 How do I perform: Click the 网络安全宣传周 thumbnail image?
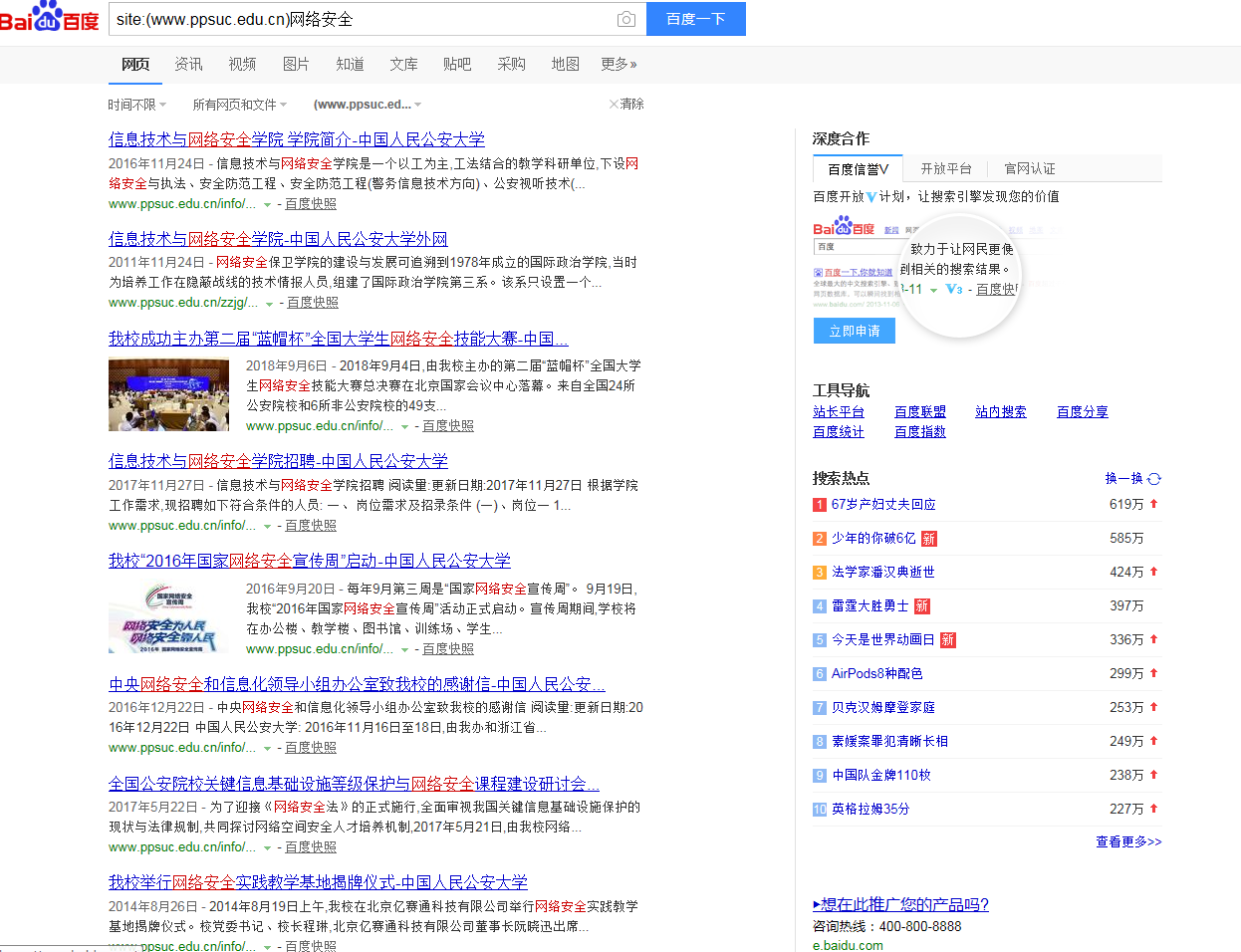click(169, 617)
